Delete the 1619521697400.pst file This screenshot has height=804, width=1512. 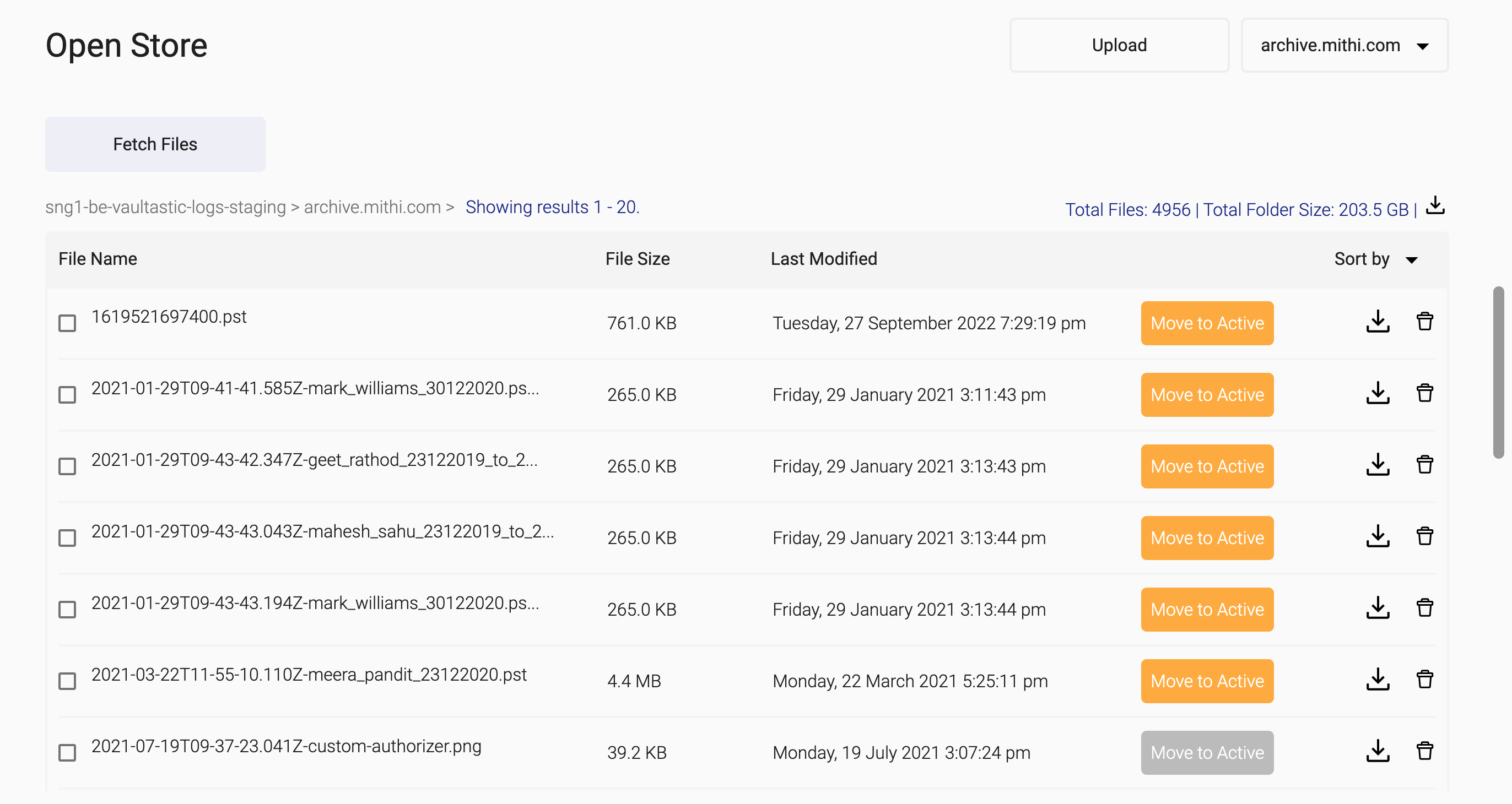[1424, 323]
